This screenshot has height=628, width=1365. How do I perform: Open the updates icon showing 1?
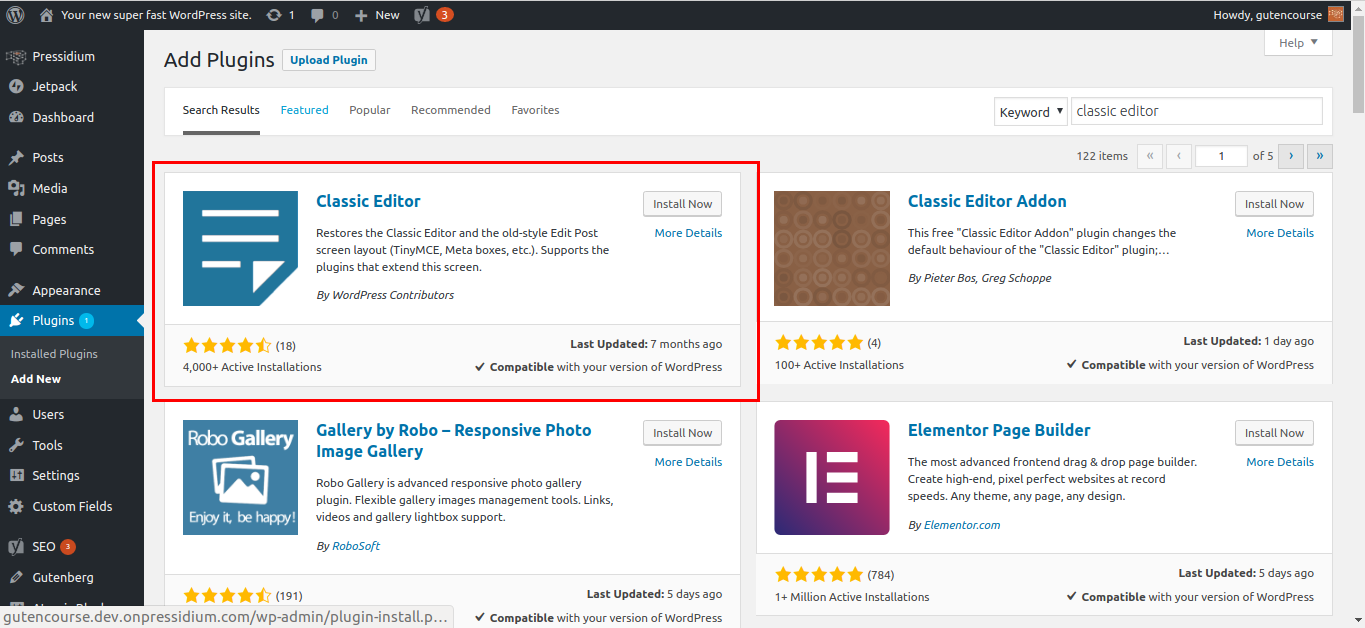274,15
